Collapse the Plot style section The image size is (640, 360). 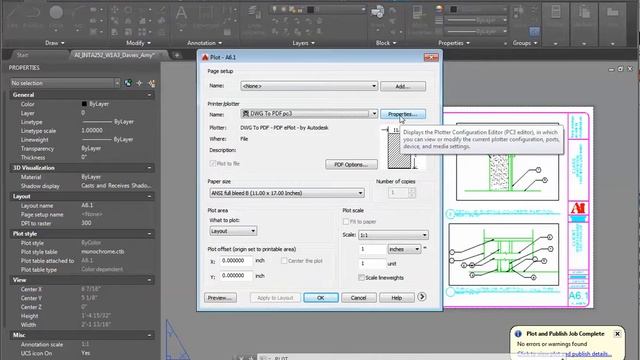(149, 234)
